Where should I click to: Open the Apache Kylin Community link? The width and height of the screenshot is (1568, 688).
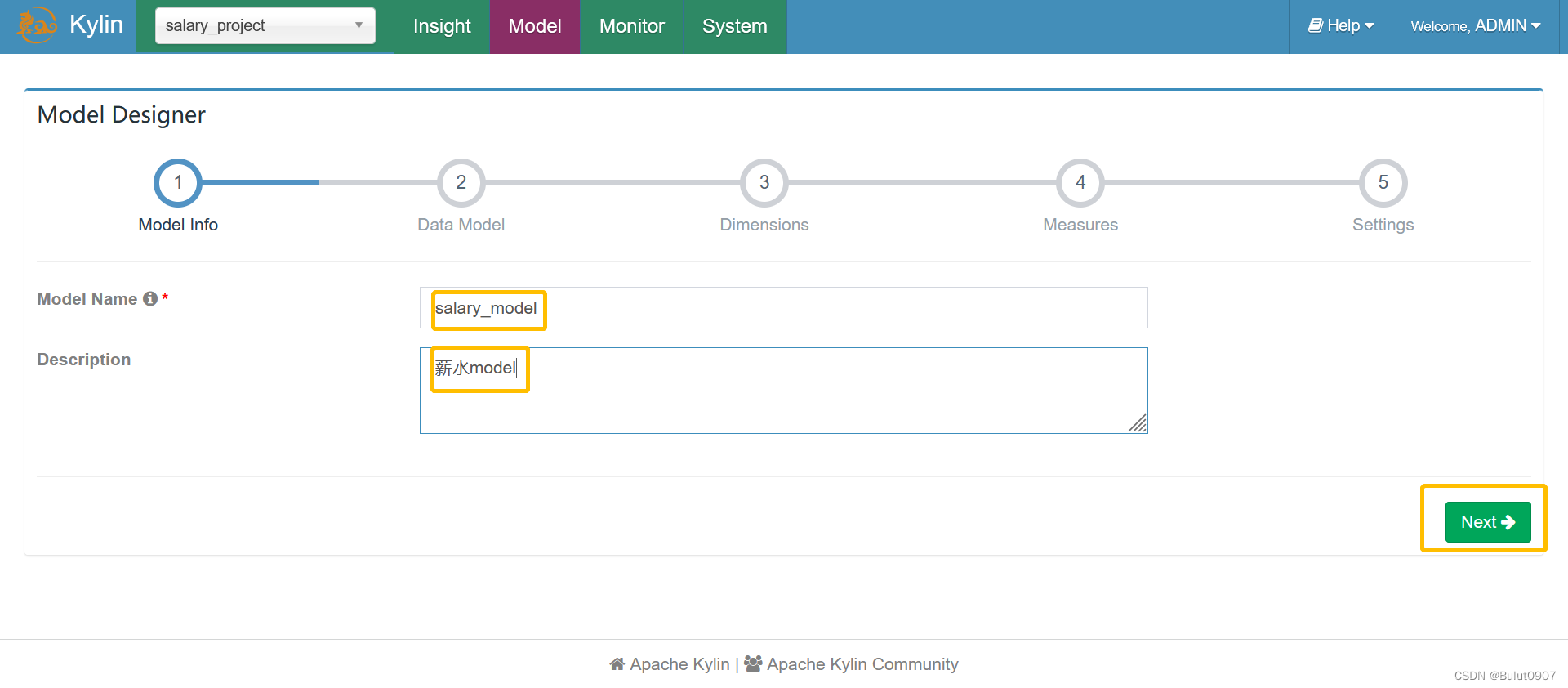pyautogui.click(x=862, y=664)
